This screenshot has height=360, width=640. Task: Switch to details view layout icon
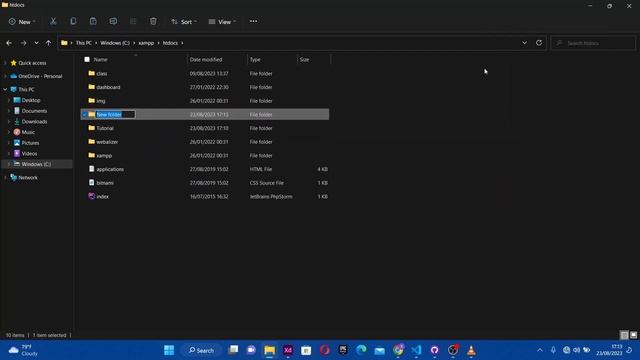(x=624, y=335)
